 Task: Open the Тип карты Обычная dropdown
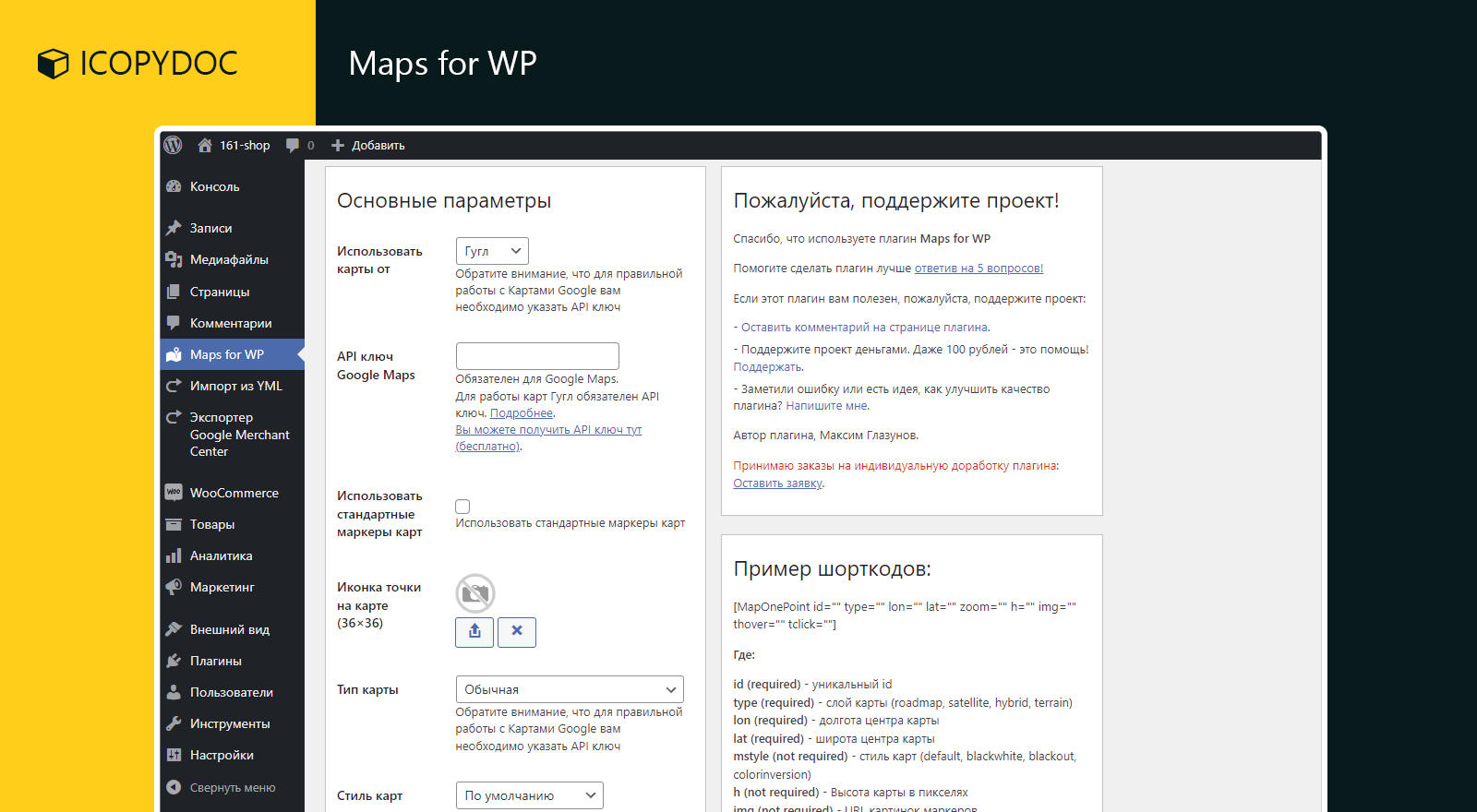point(570,689)
